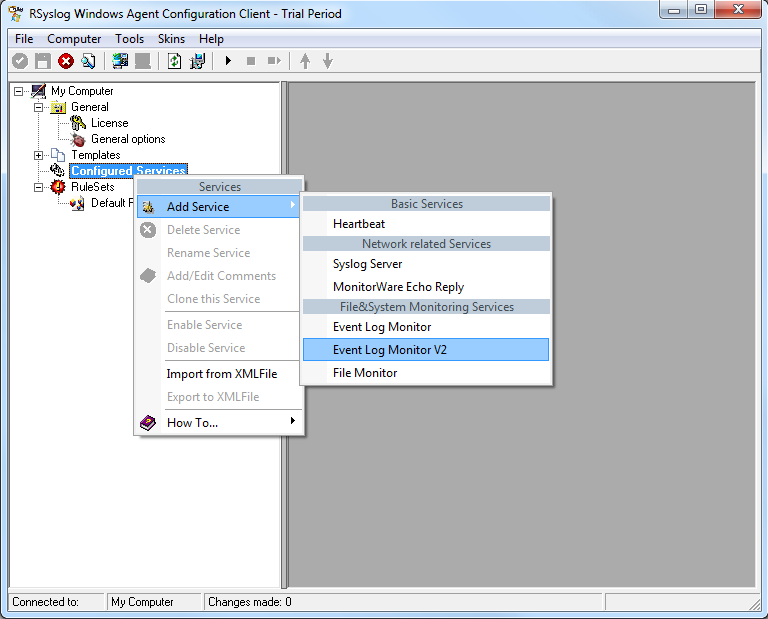The width and height of the screenshot is (768, 619).
Task: Expand the Templates tree node
Action: point(38,155)
